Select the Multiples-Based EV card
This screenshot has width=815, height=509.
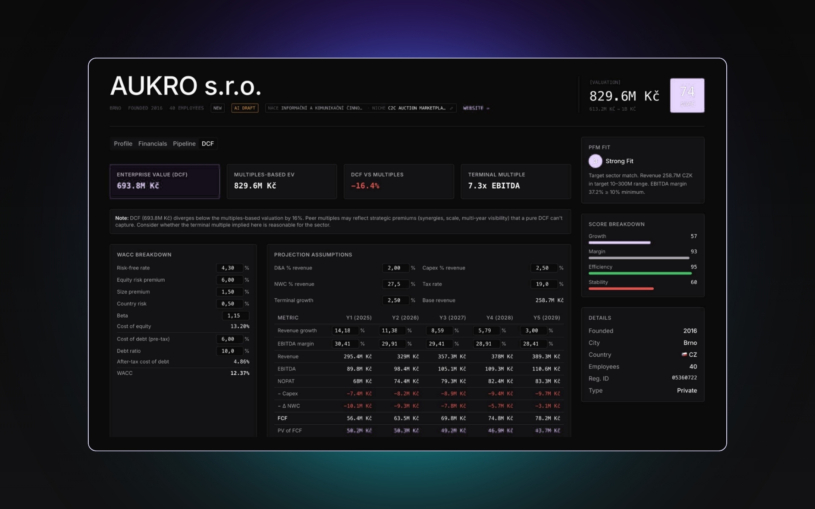282,181
